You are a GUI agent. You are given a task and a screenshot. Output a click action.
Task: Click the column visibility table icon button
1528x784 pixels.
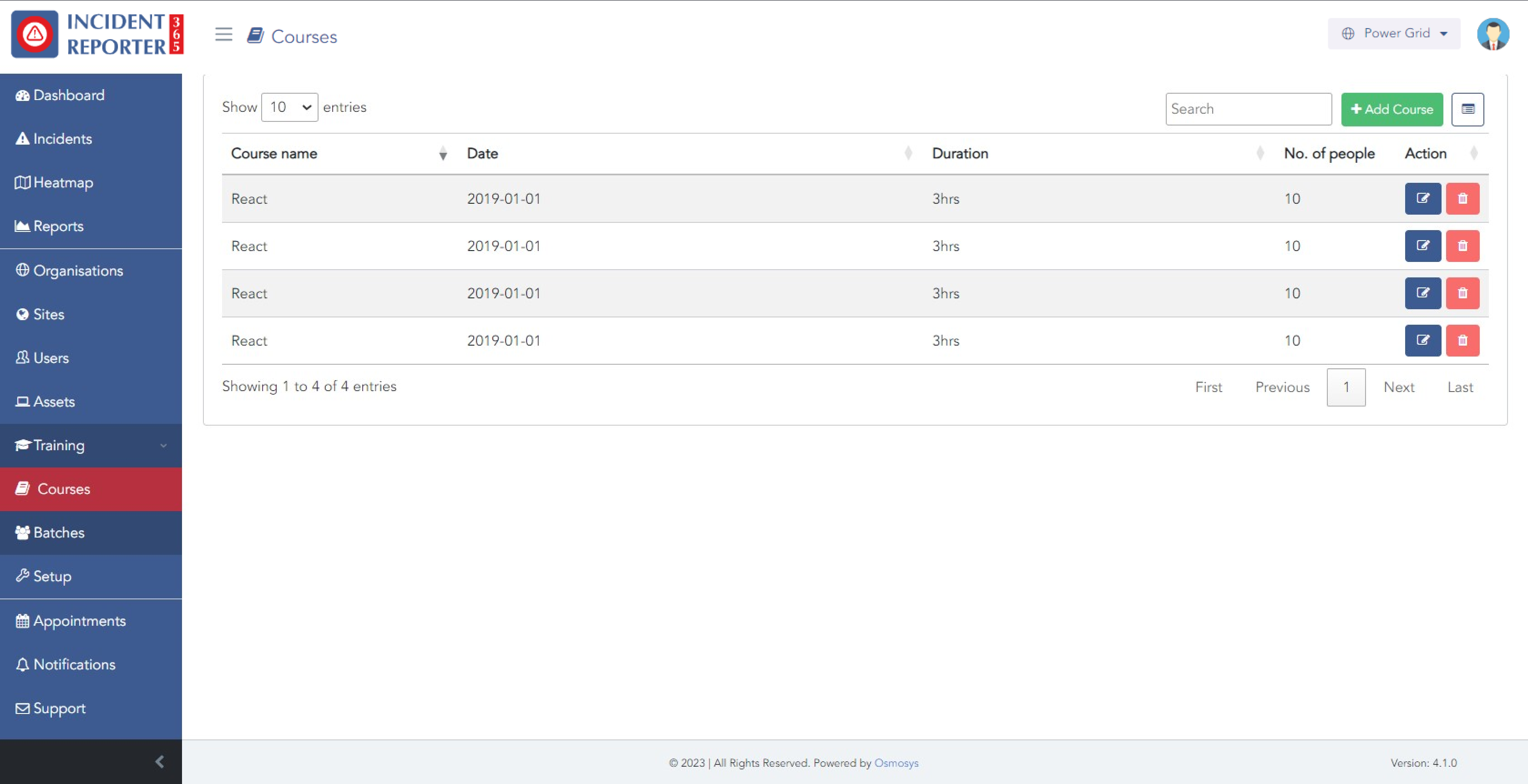pos(1467,109)
